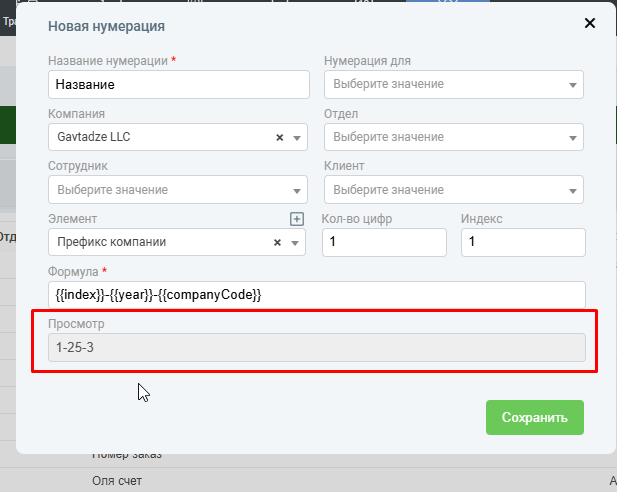Focus the Кол-во цифр input
617x492 pixels.
(384, 242)
